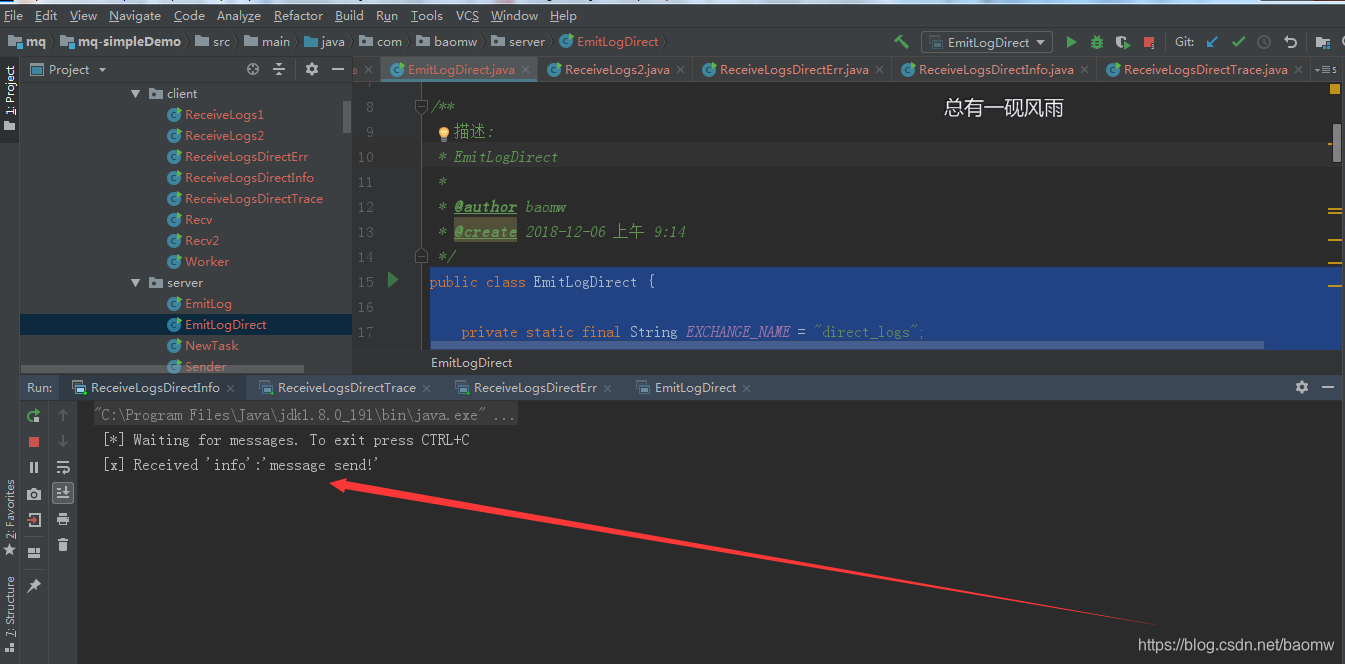Open the Refactor menu
This screenshot has height=664, width=1345.
(298, 15)
